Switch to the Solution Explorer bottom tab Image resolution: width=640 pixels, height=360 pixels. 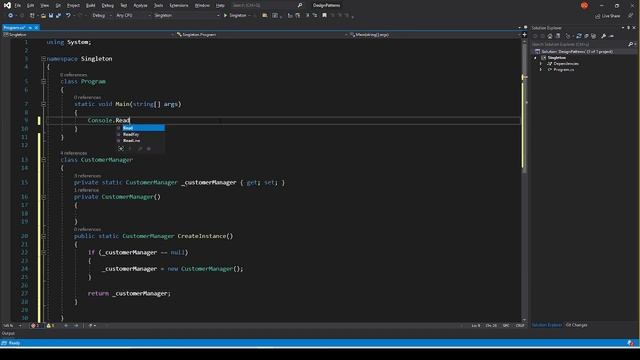pyautogui.click(x=547, y=325)
